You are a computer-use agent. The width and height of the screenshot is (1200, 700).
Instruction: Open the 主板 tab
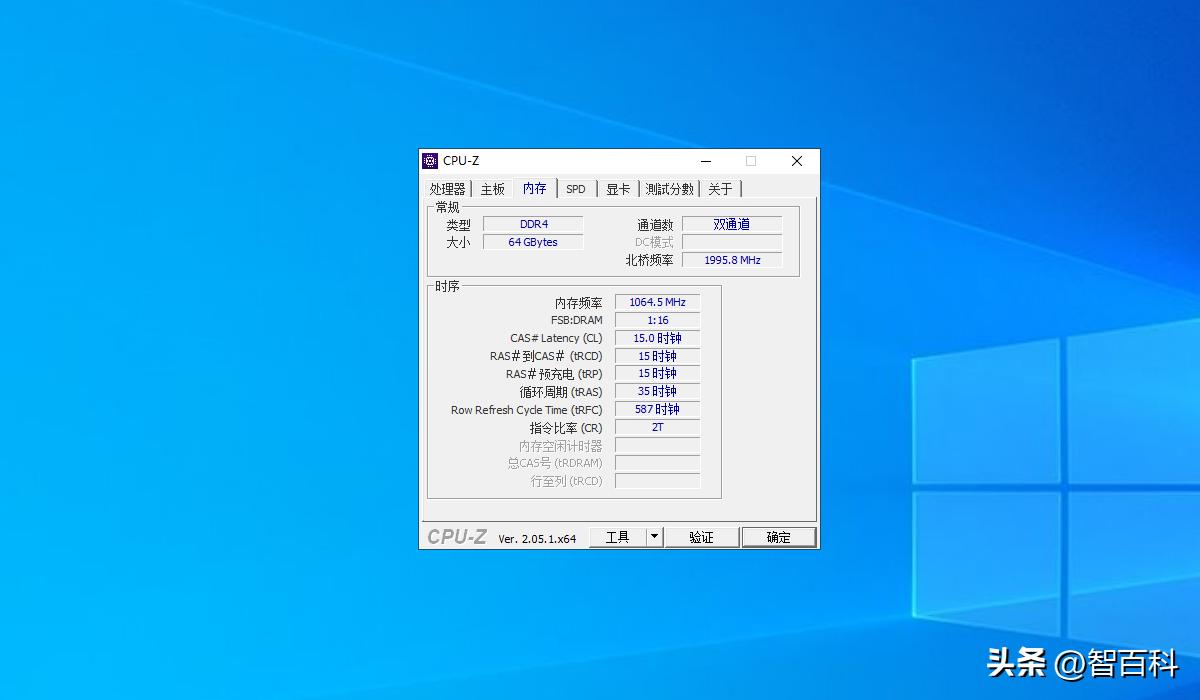(492, 188)
